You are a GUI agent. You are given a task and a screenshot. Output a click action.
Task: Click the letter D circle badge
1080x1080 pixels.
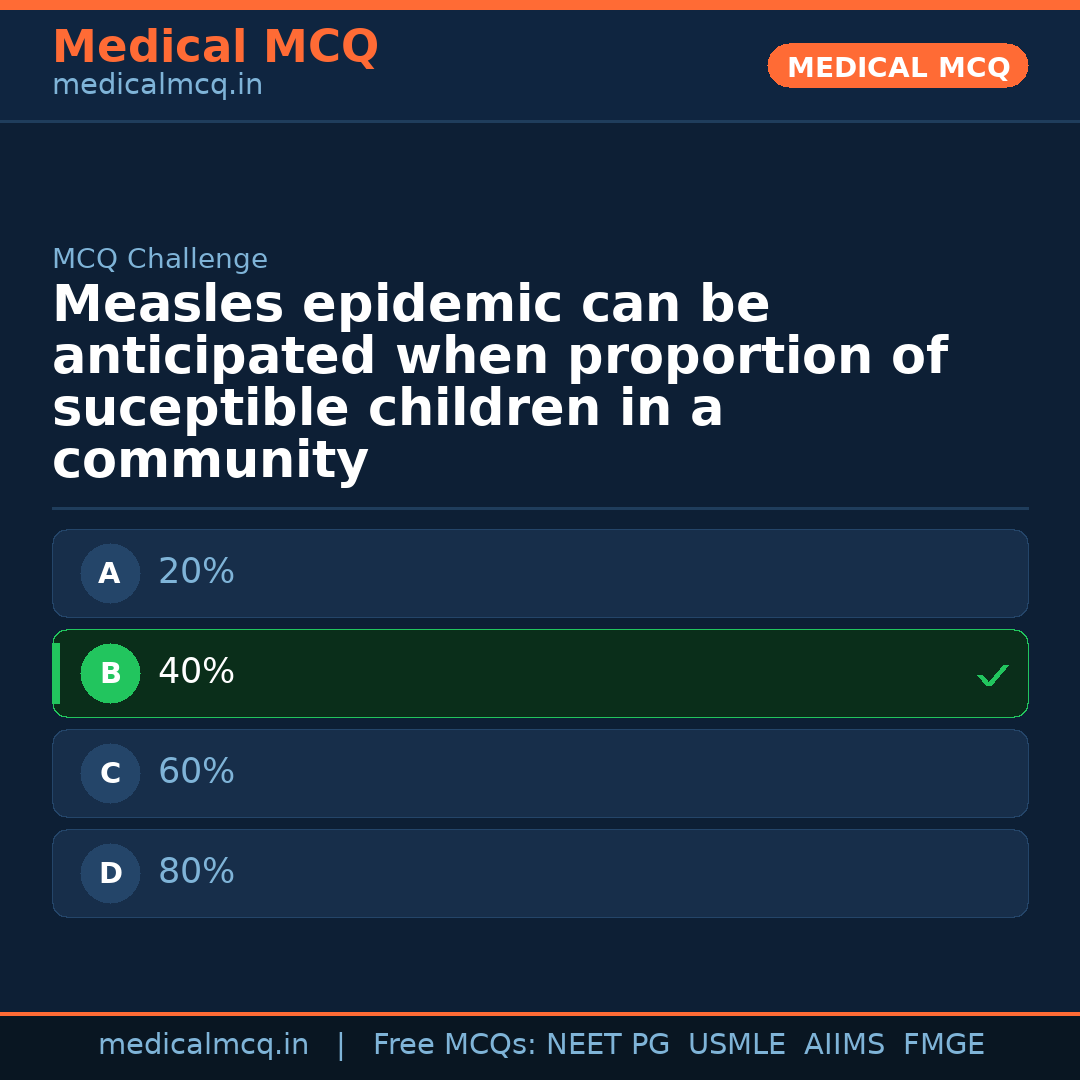(110, 874)
